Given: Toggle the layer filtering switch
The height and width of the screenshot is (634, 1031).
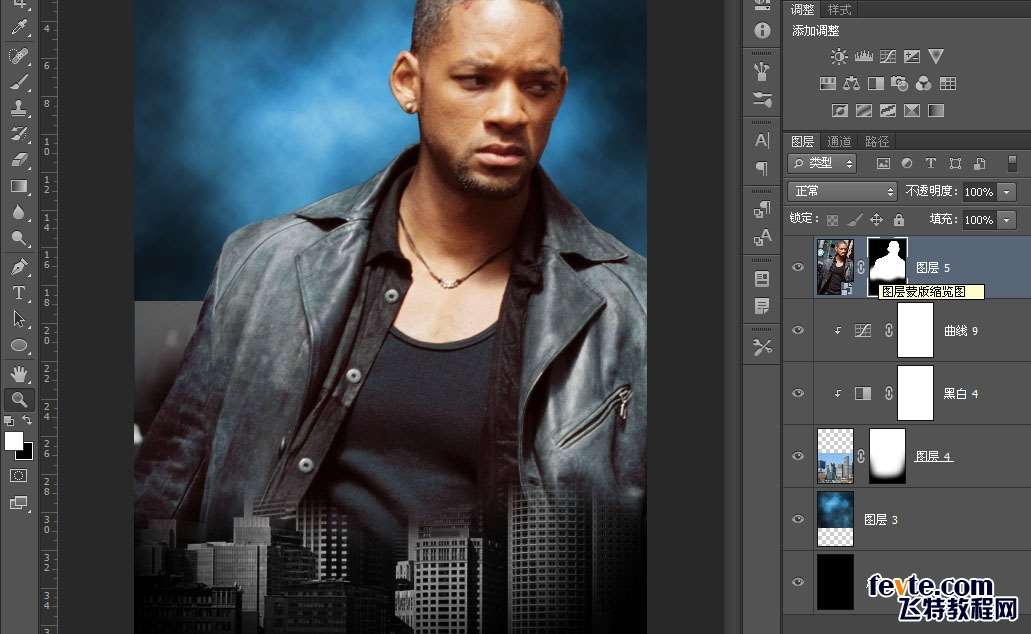Looking at the screenshot, I should (x=1012, y=163).
